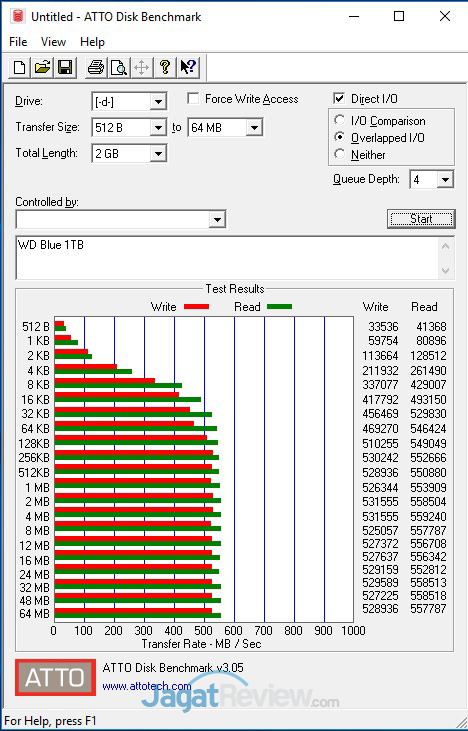This screenshot has height=731, width=468.
Task: Open the View menu
Action: click(53, 42)
